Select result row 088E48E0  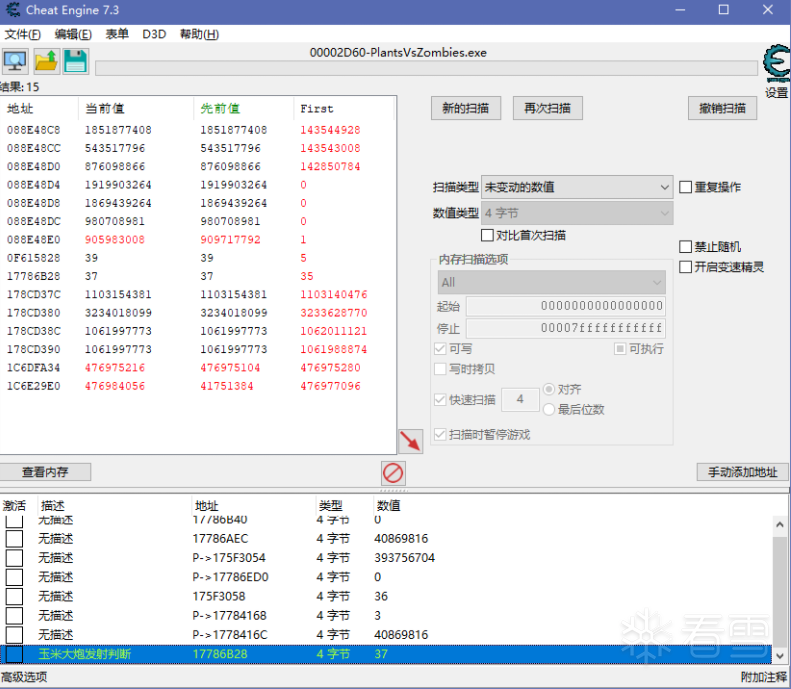coord(198,240)
